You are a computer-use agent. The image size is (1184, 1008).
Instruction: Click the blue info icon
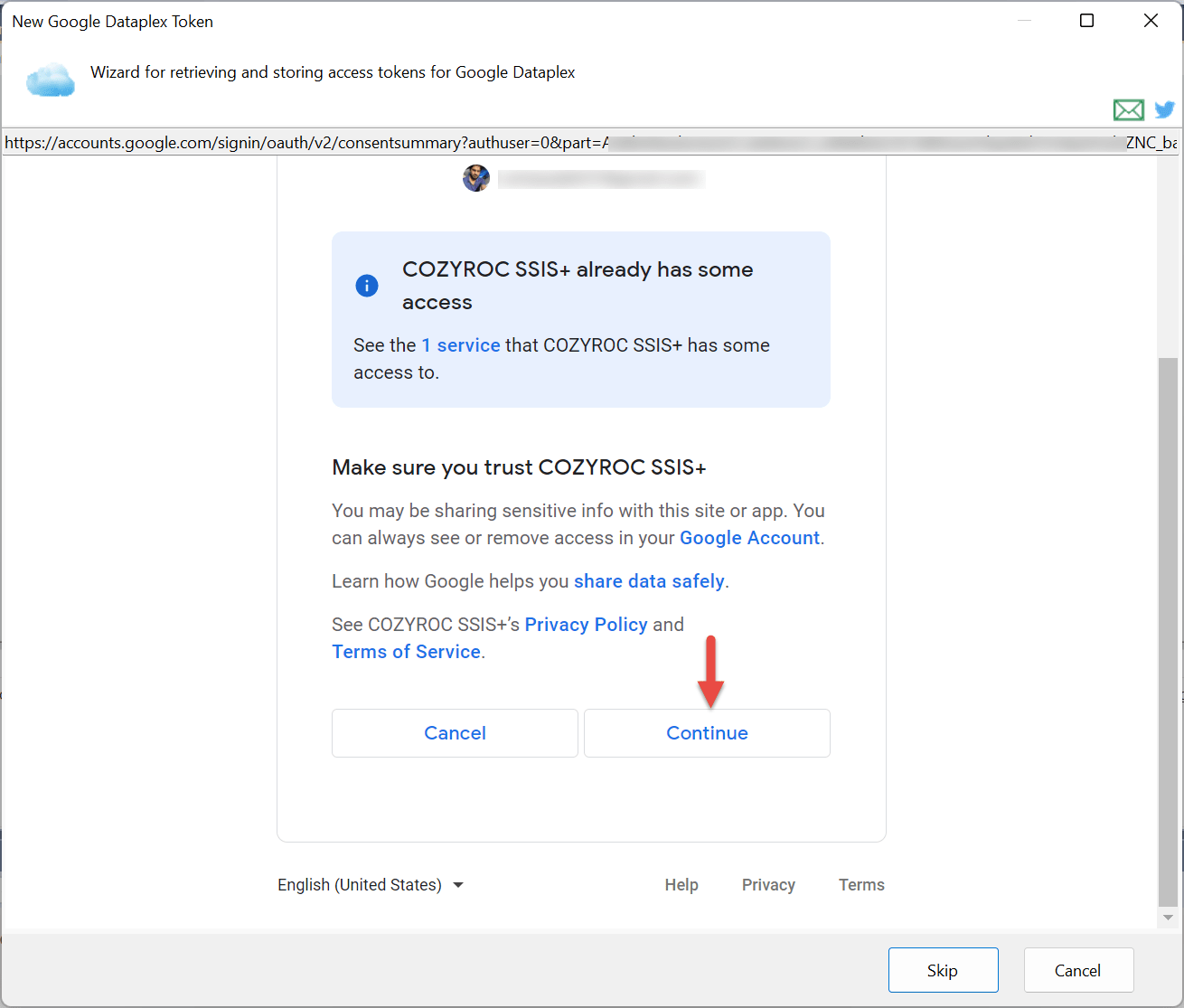pos(367,286)
